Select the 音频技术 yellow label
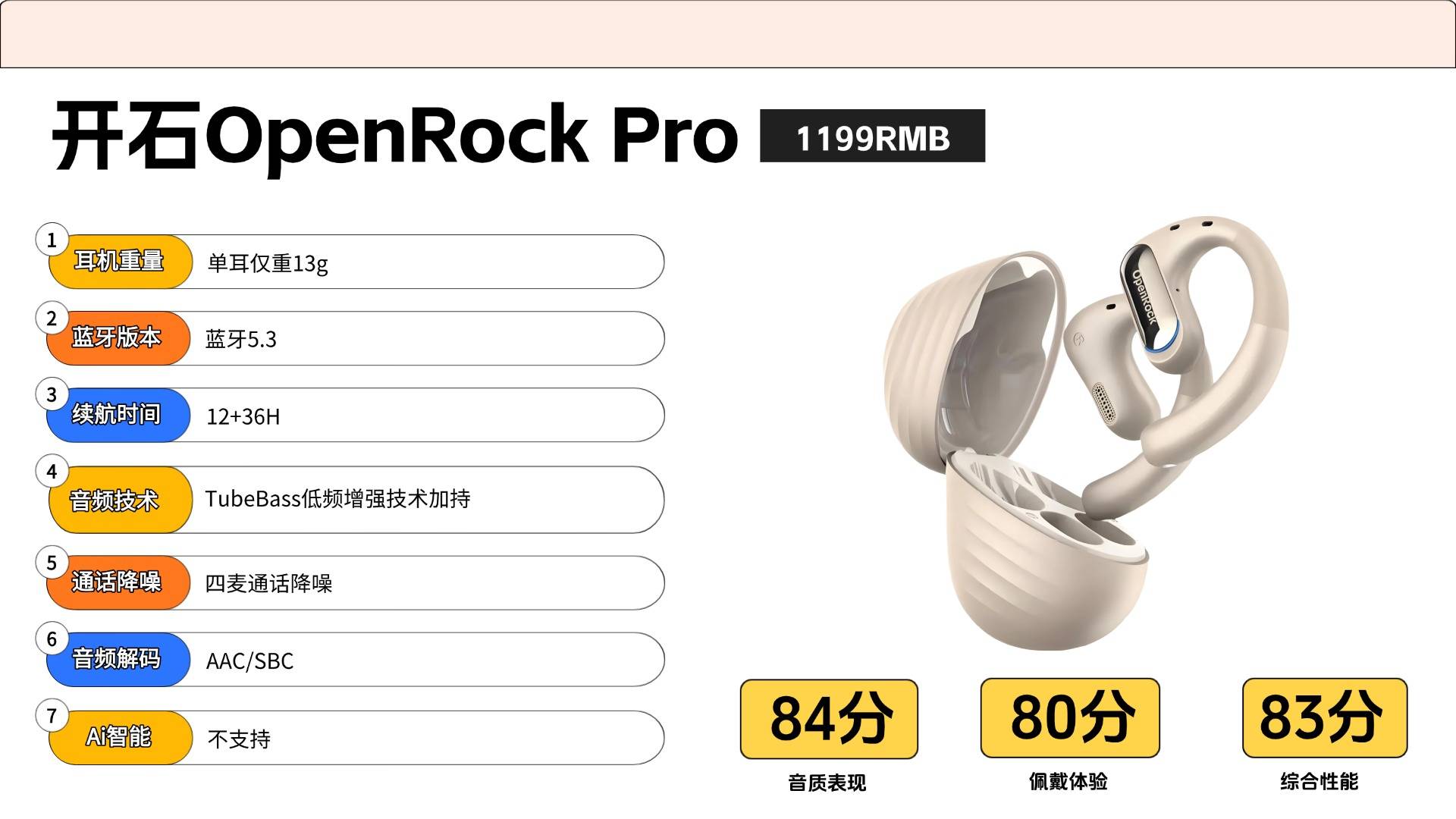This screenshot has height=819, width=1456. [120, 500]
